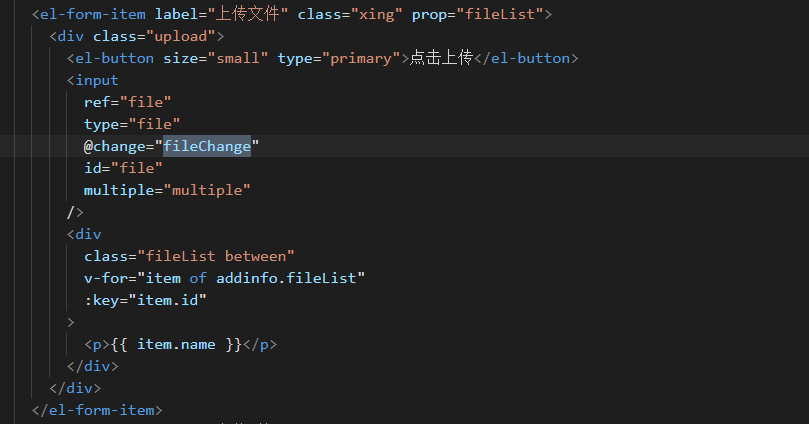Click the ref="file" attribute
This screenshot has width=809, height=424.
[127, 103]
